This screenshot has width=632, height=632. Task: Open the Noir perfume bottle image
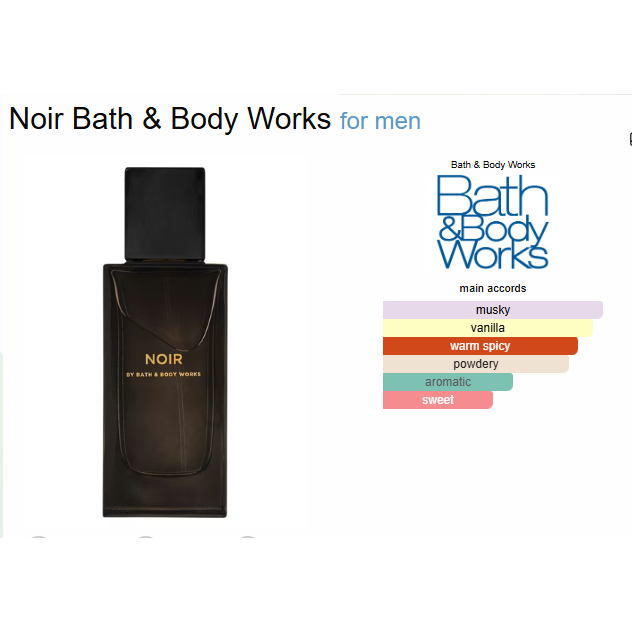click(x=165, y=342)
